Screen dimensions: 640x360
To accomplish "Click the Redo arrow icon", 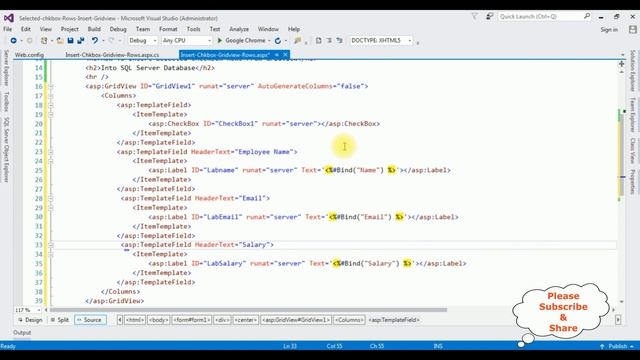I will (x=111, y=40).
